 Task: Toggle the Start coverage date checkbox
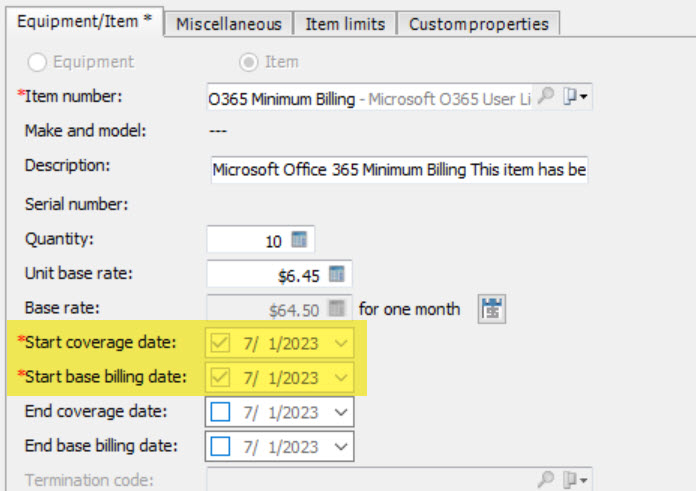pyautogui.click(x=220, y=343)
